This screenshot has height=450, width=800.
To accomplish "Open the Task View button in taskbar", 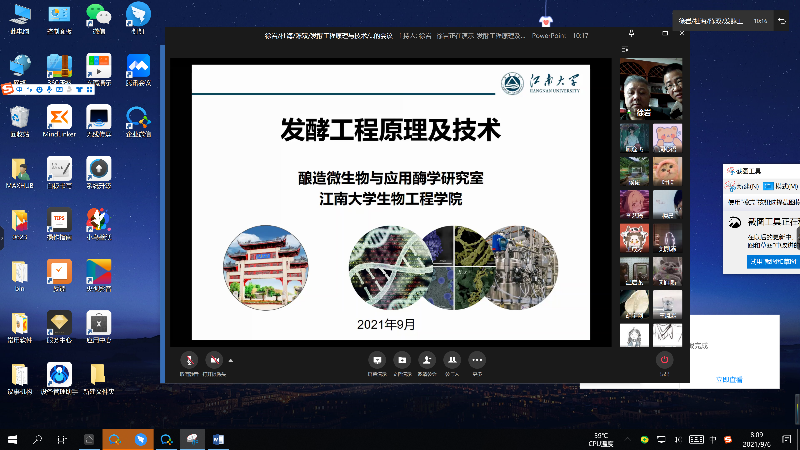I will coord(63,439).
